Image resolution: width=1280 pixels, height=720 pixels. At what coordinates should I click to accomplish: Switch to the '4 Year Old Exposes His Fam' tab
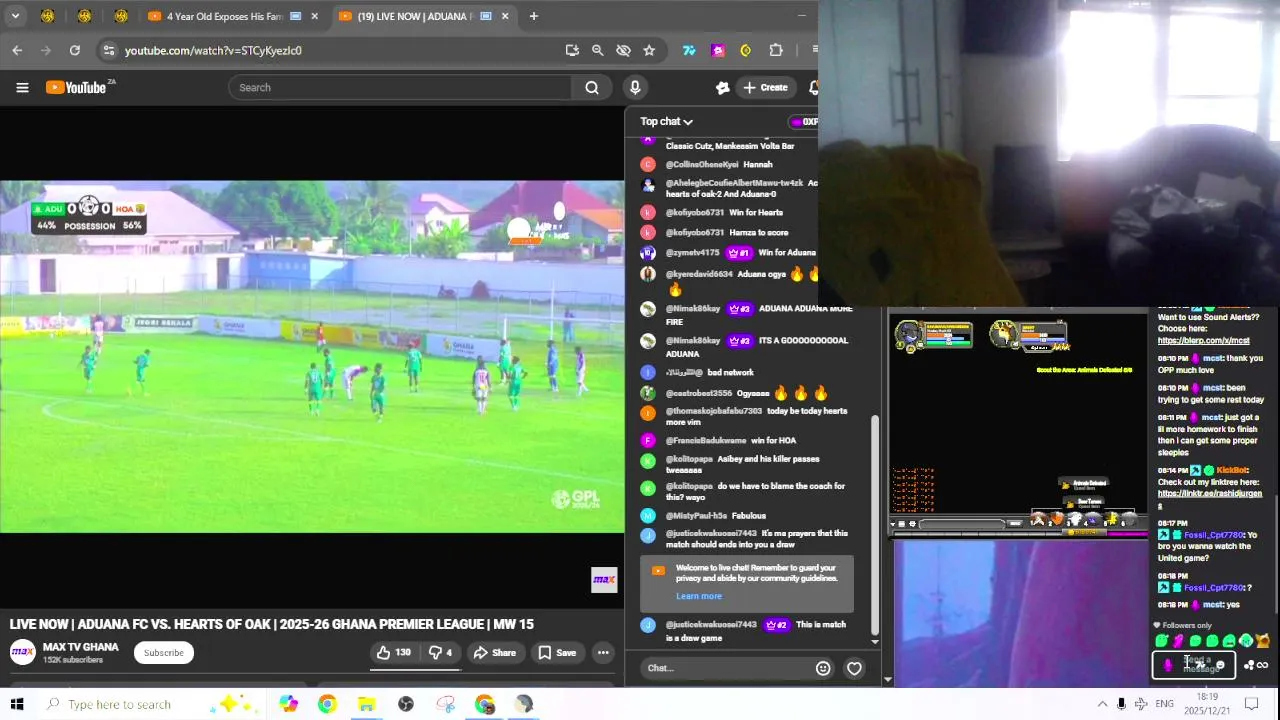coord(233,16)
